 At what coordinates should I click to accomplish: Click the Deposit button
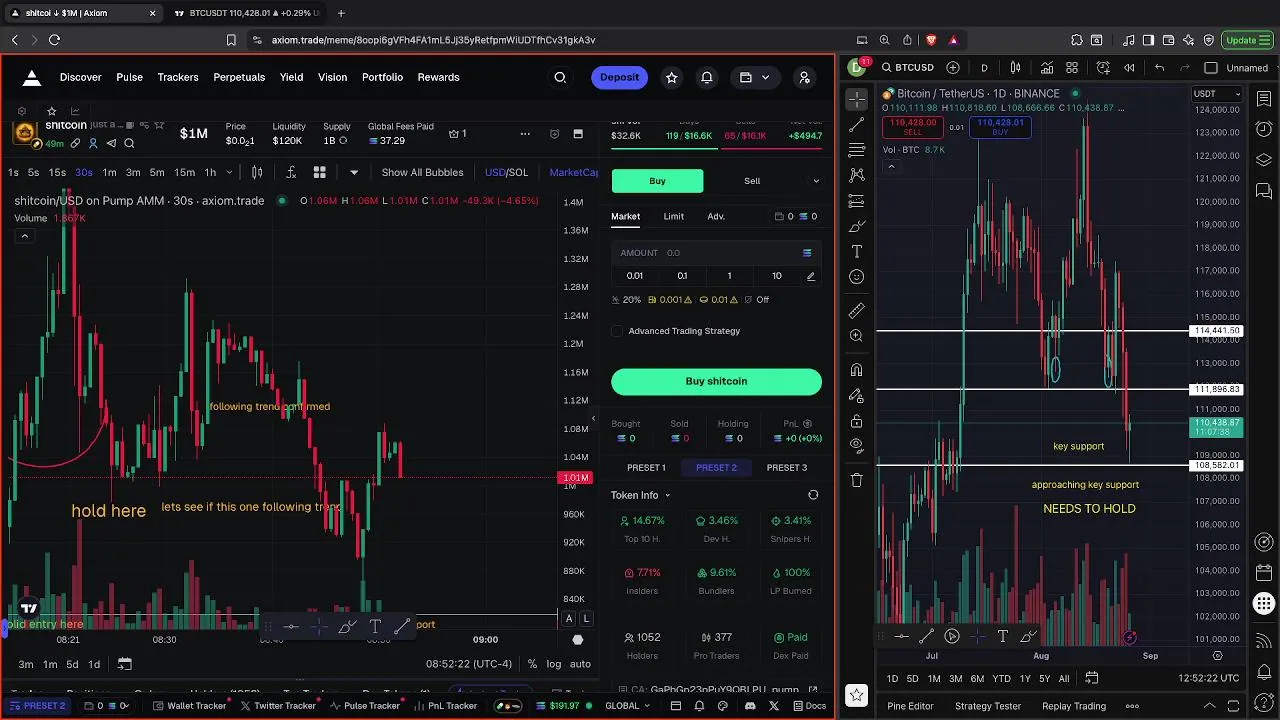coord(619,77)
